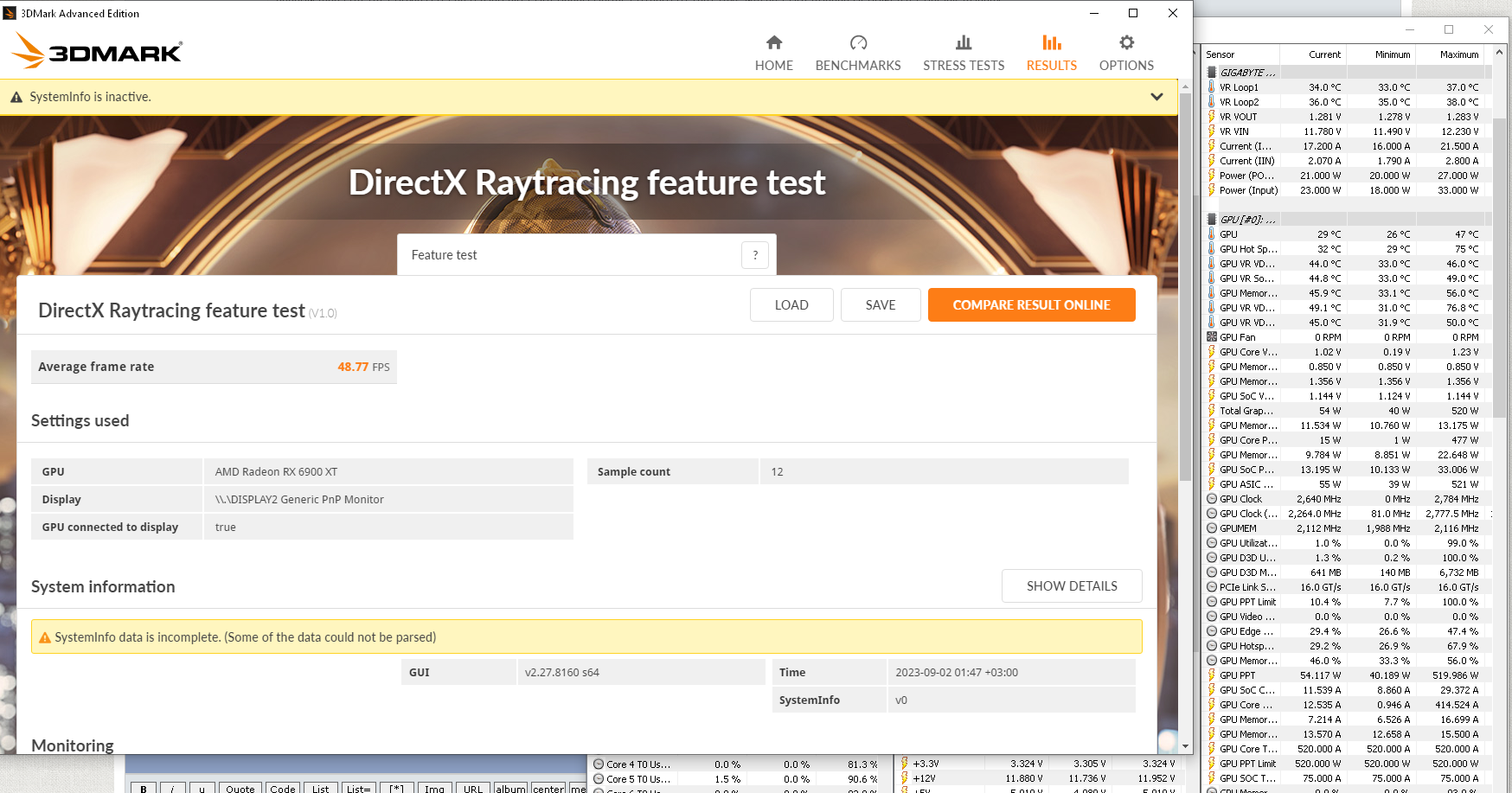This screenshot has width=1512, height=793.
Task: Click the URL editor button
Action: pos(473,788)
